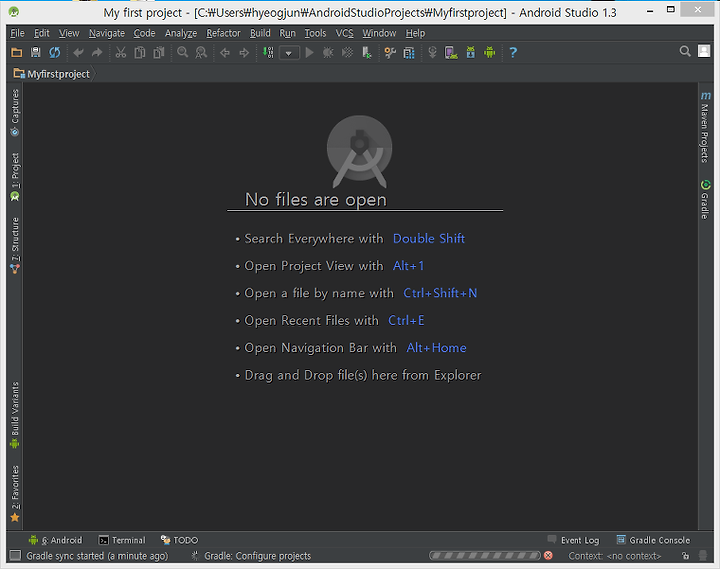This screenshot has height=569, width=720.
Task: Show the Gradle tool window on the right
Action: tap(705, 199)
